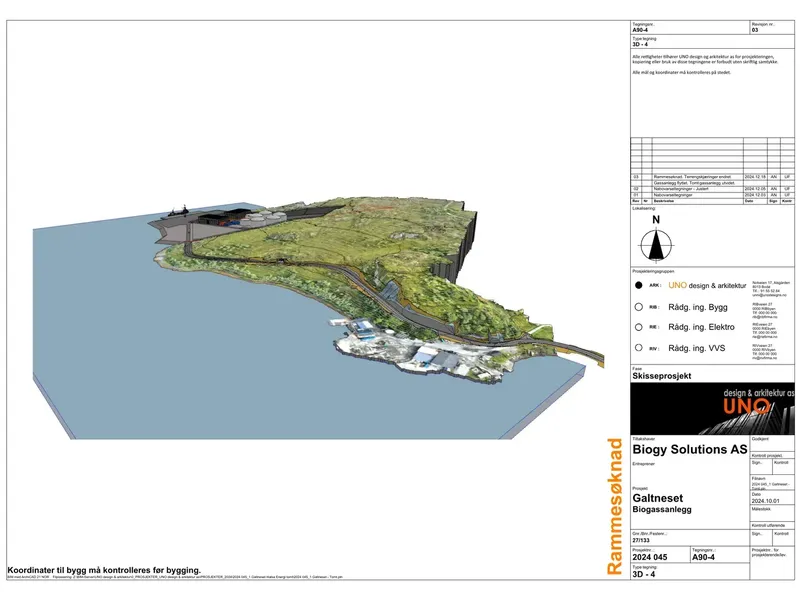Click the 'Rådg. ing. Elektro' entry

point(702,327)
